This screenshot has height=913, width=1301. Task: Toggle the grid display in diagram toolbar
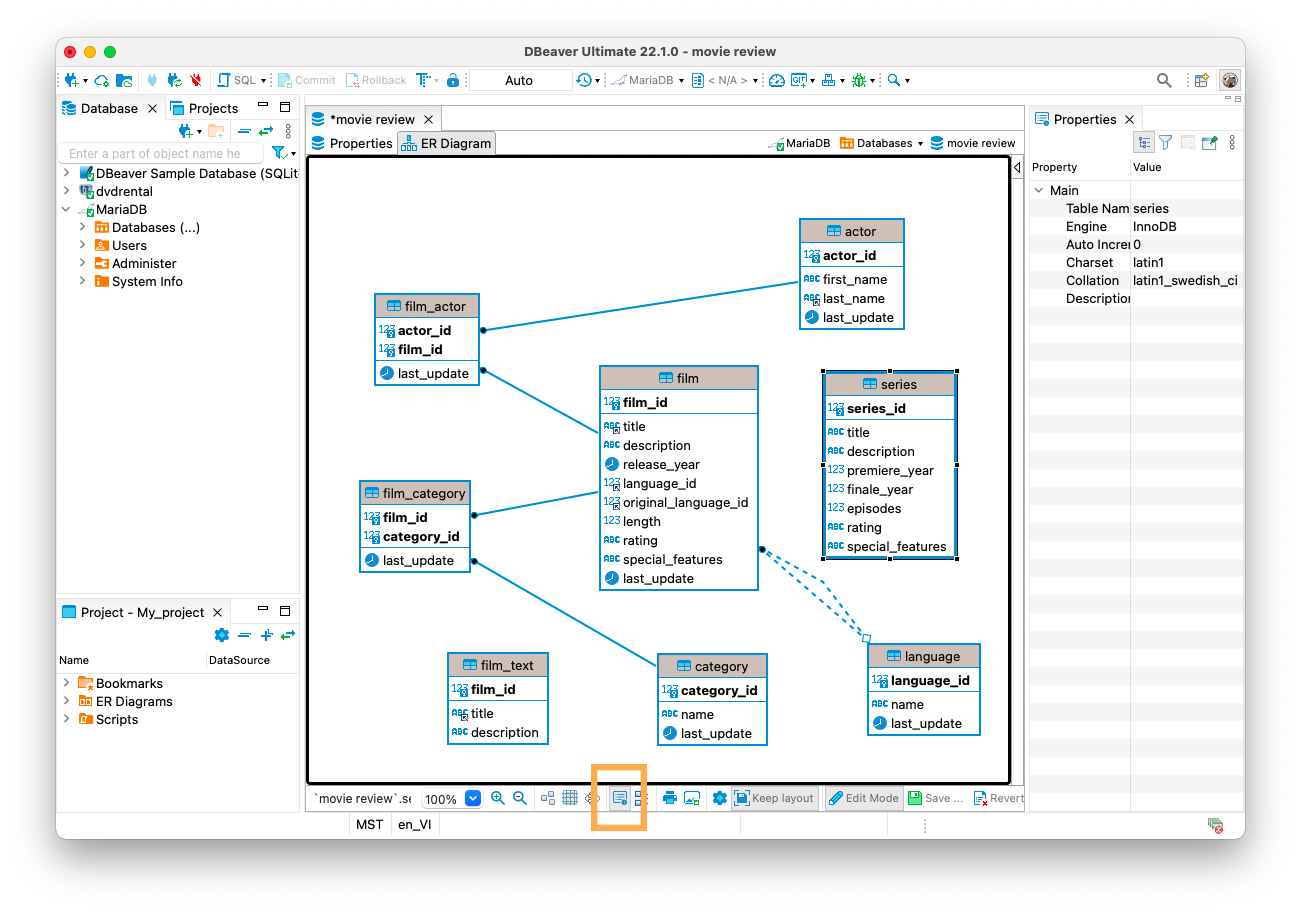click(x=570, y=798)
